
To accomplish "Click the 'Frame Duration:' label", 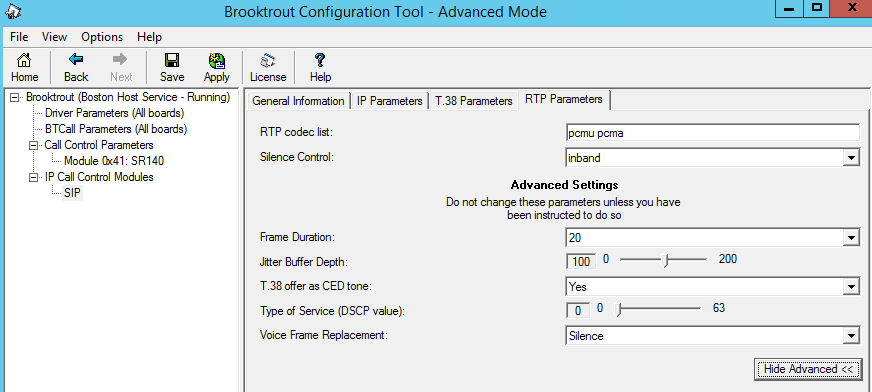I will pyautogui.click(x=298, y=237).
